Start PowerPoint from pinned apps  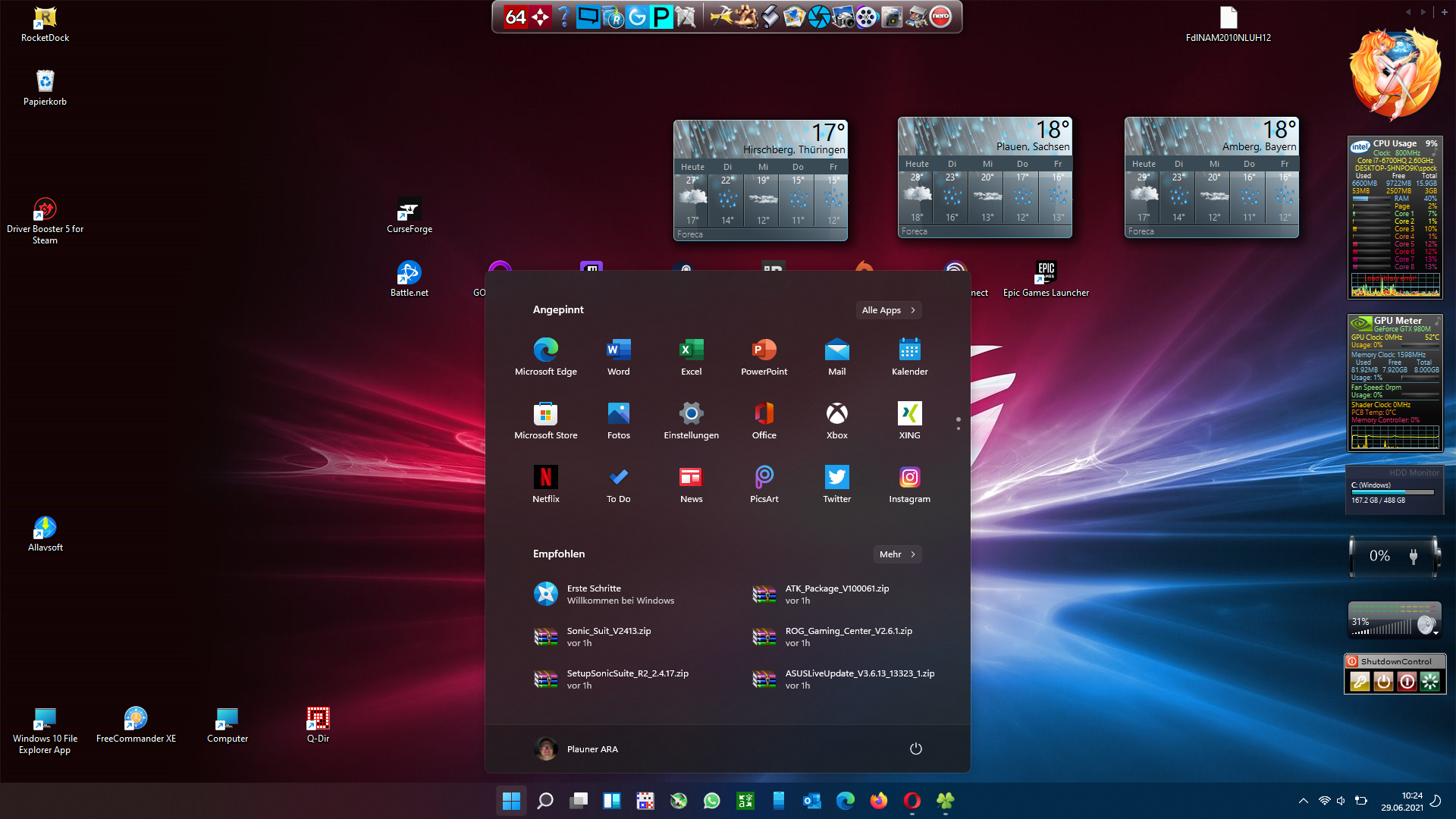click(x=764, y=356)
